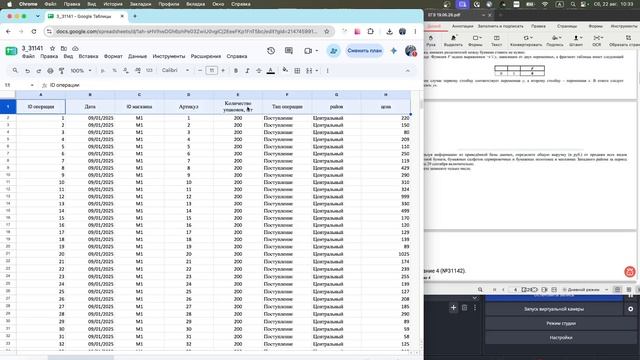Set focus in the font size field
This screenshot has width=640, height=360.
click(211, 71)
